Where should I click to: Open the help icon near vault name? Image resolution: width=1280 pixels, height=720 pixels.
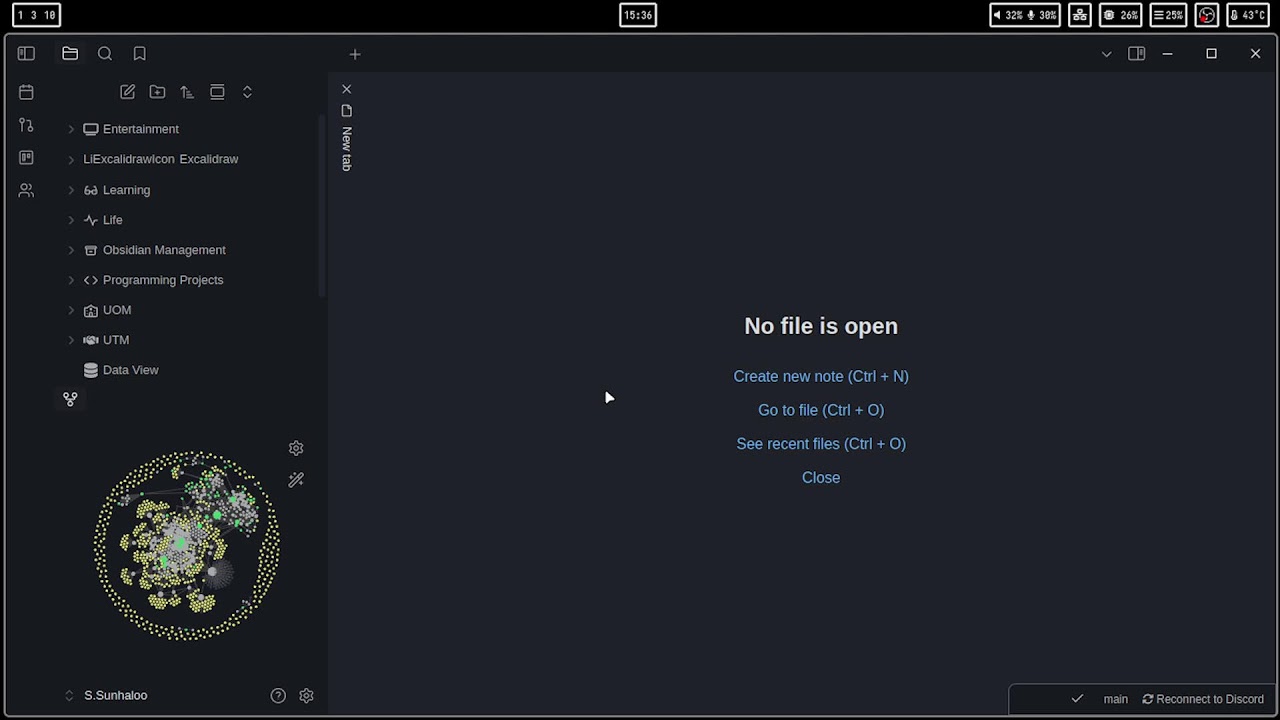click(278, 696)
